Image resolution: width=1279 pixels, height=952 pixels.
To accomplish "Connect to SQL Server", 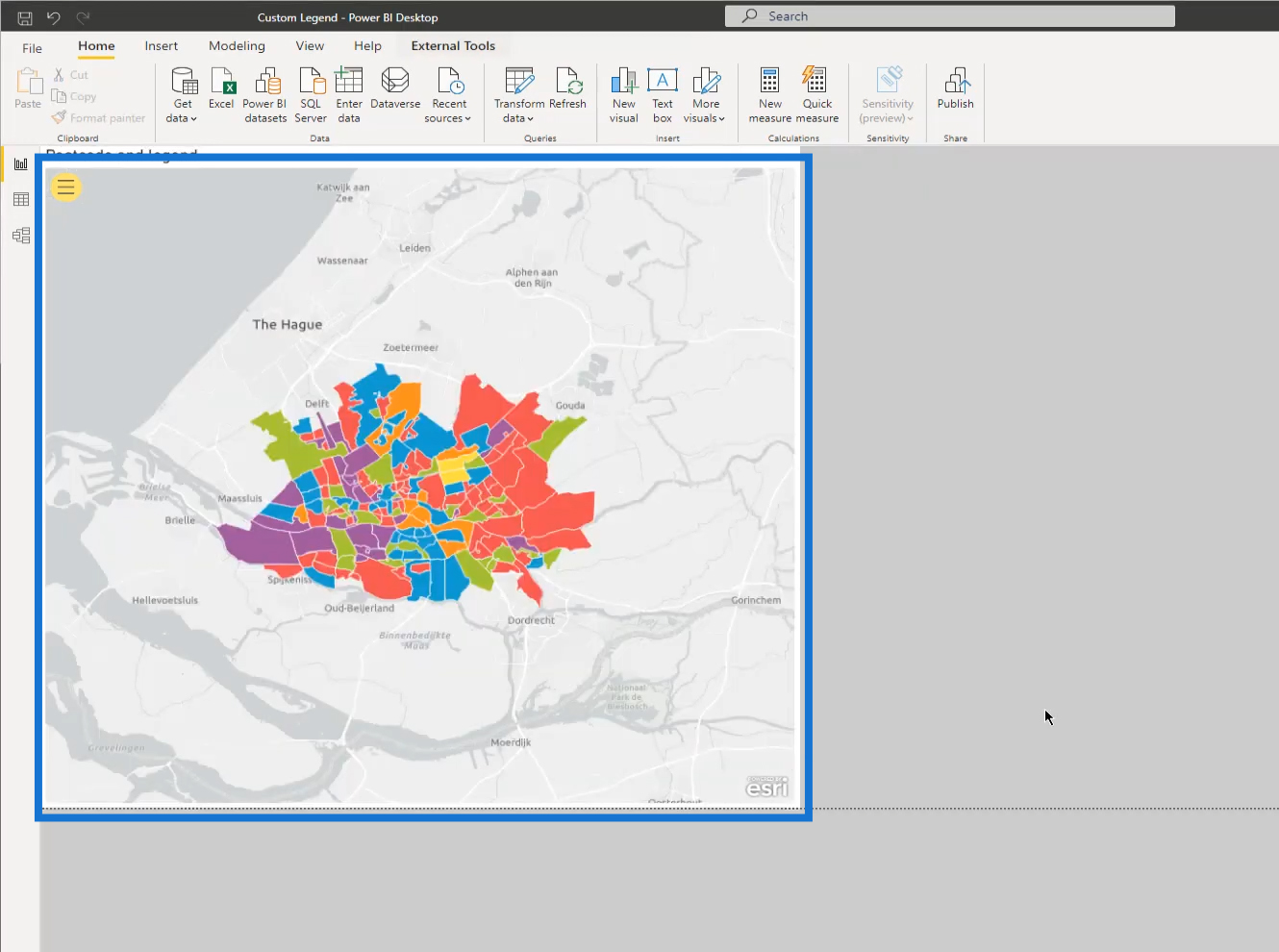I will (311, 95).
